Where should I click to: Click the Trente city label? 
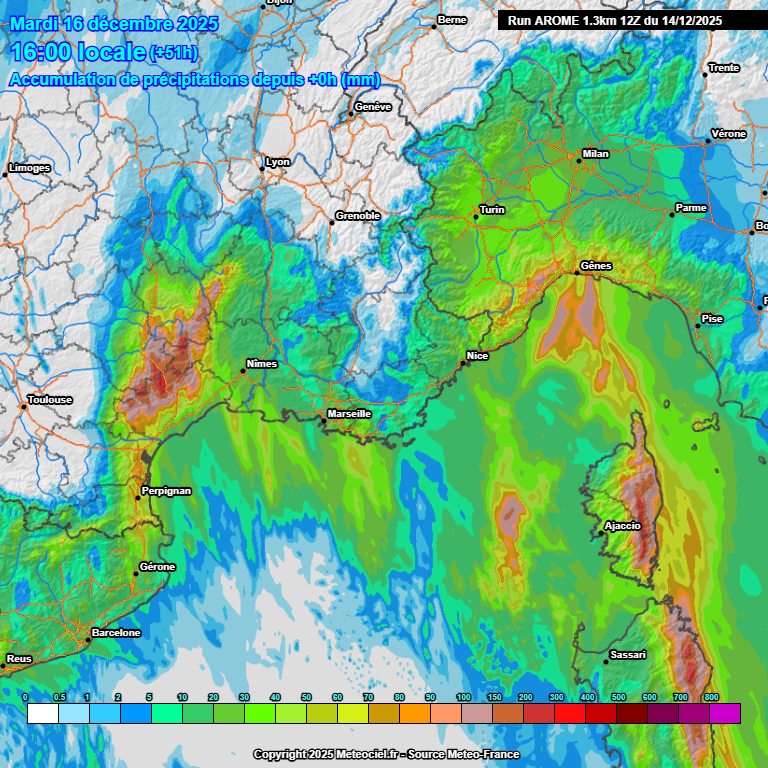point(723,68)
